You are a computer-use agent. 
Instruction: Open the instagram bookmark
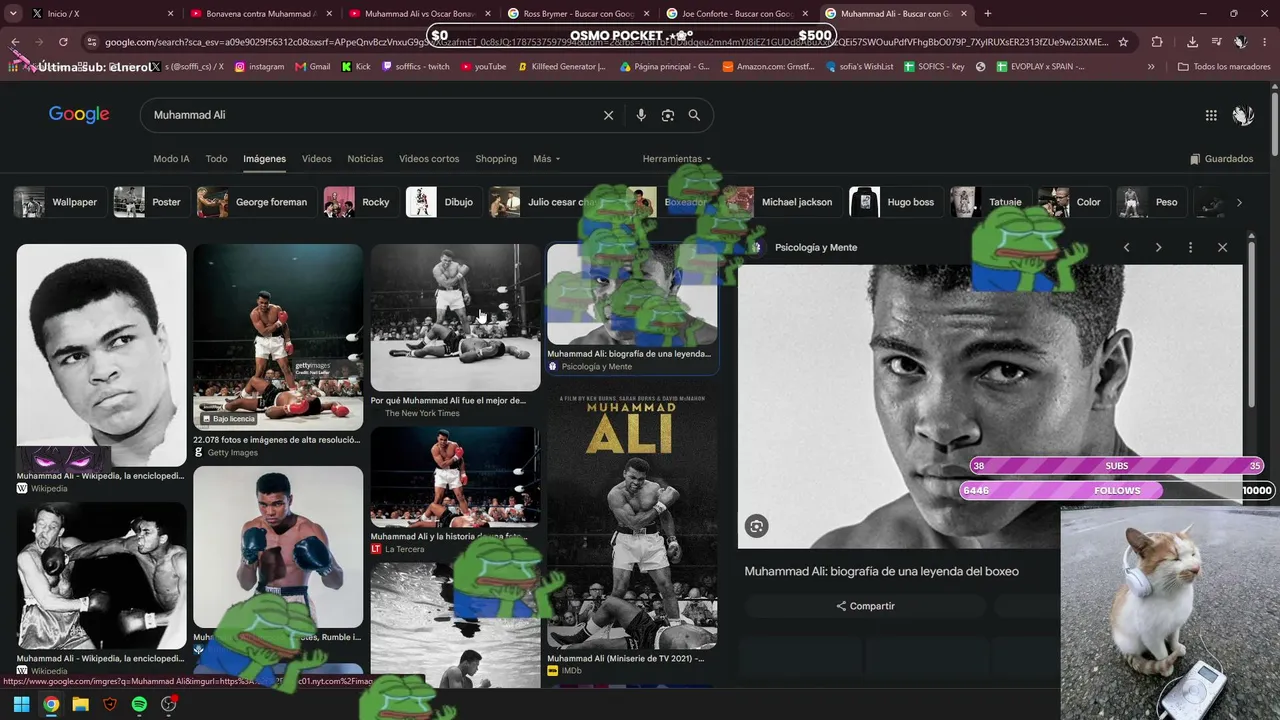coord(260,67)
